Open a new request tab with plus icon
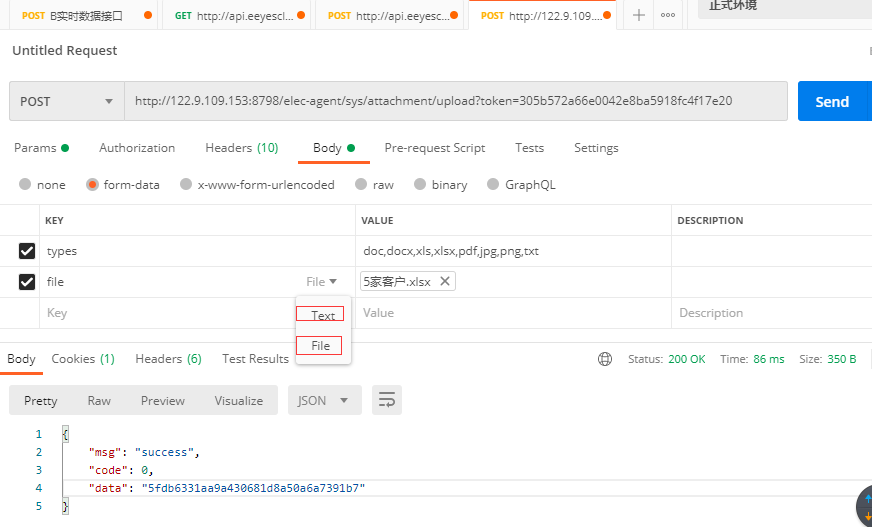This screenshot has height=527, width=872. (x=638, y=15)
